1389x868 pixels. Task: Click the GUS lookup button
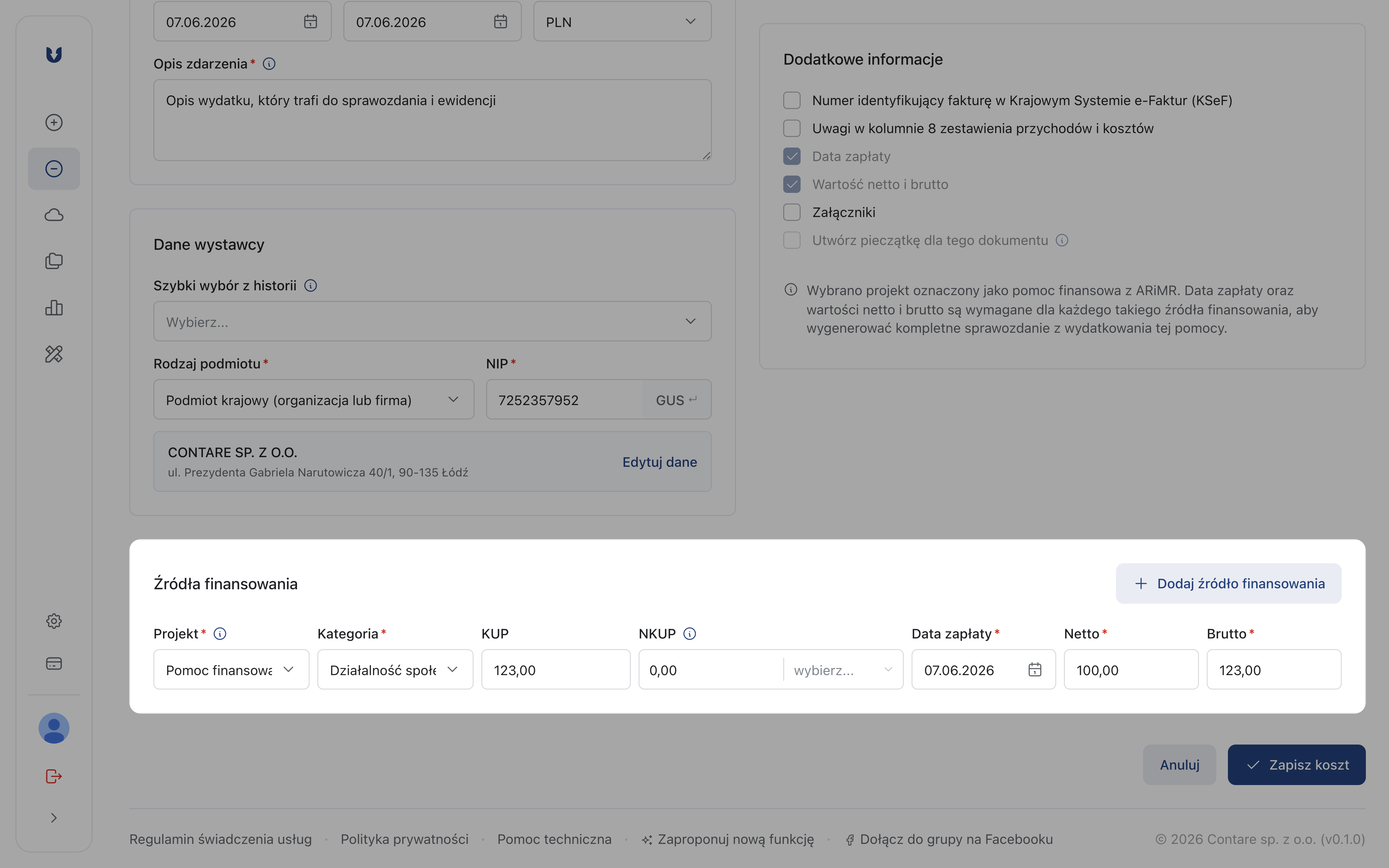(x=676, y=400)
